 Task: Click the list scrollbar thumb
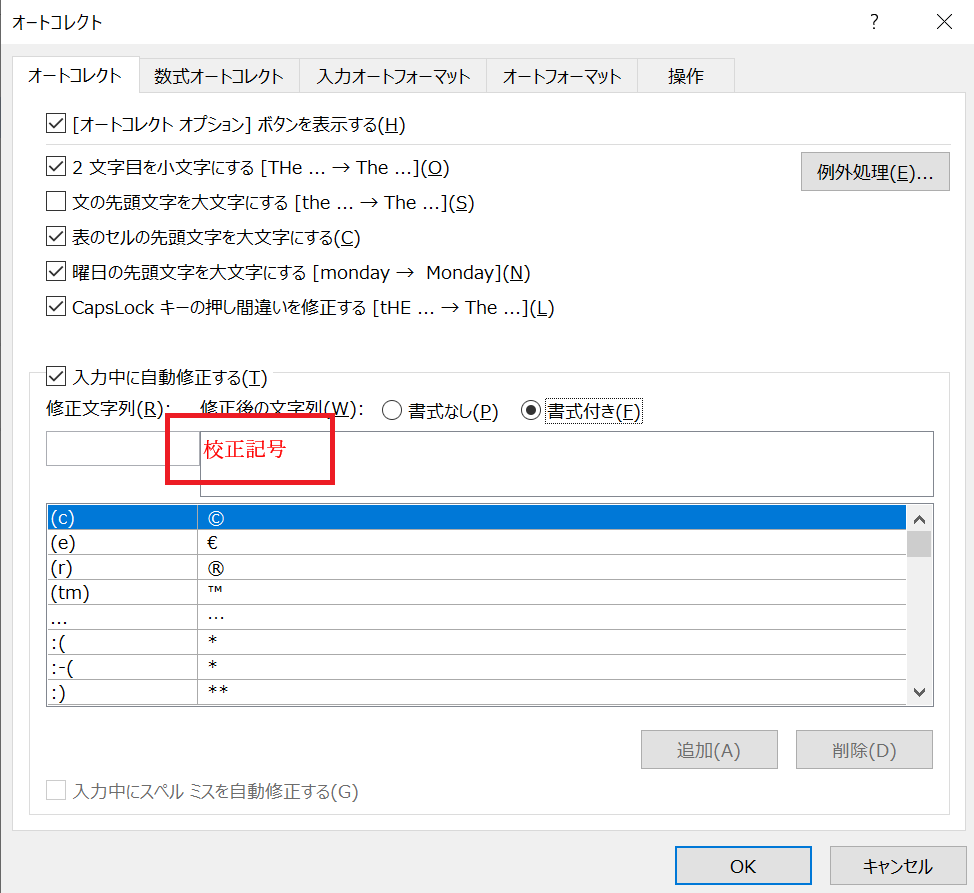919,544
